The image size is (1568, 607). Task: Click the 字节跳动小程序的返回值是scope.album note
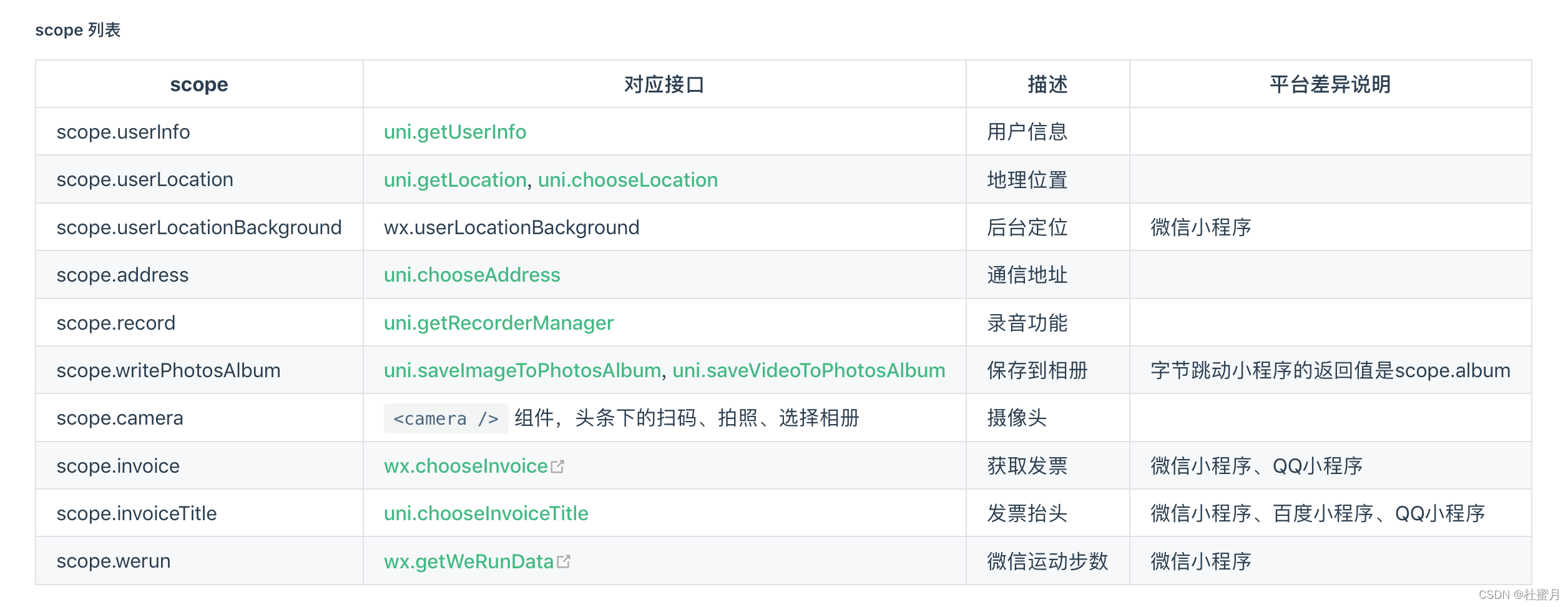(1330, 370)
